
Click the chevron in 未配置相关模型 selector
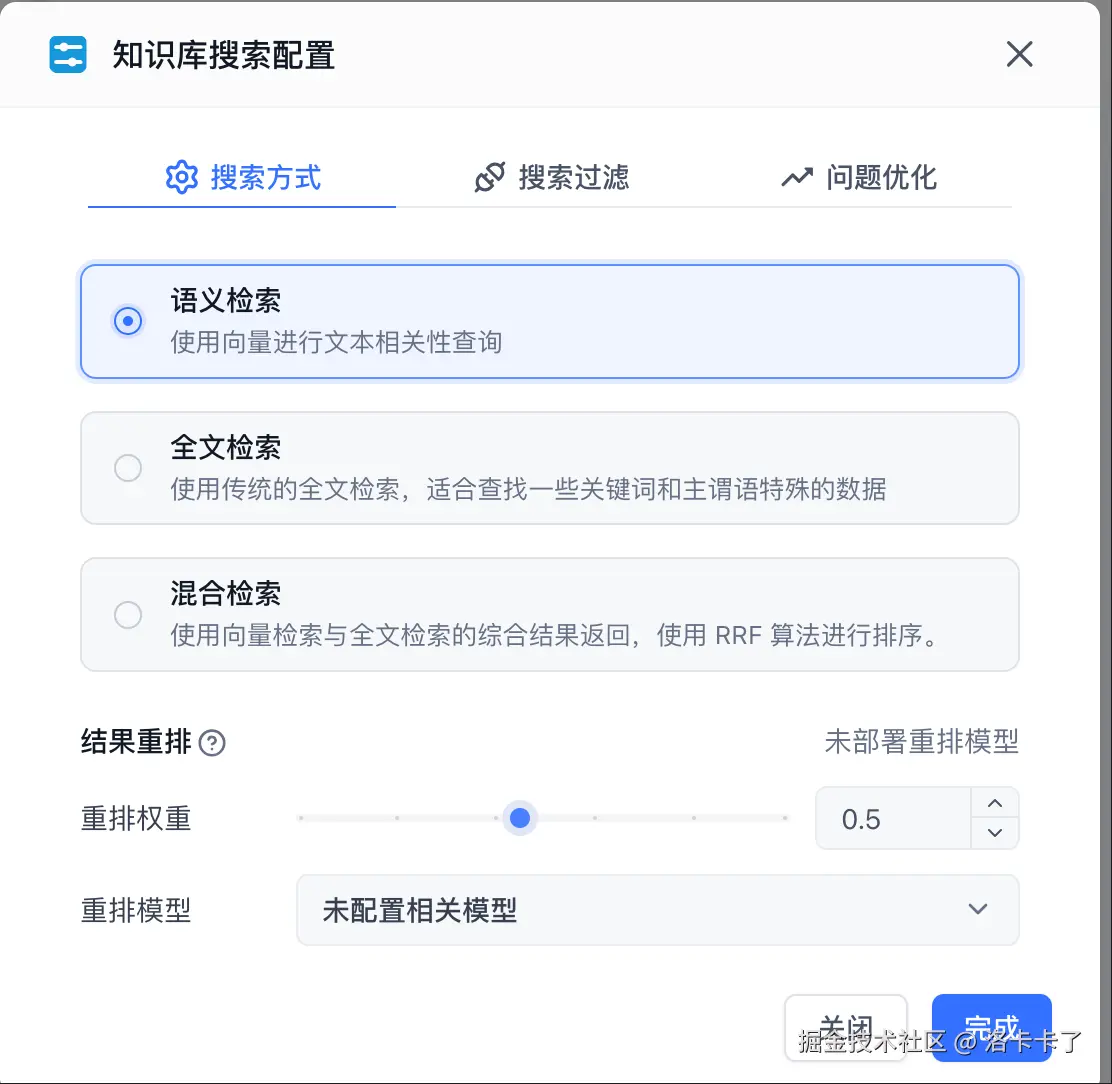coord(978,909)
